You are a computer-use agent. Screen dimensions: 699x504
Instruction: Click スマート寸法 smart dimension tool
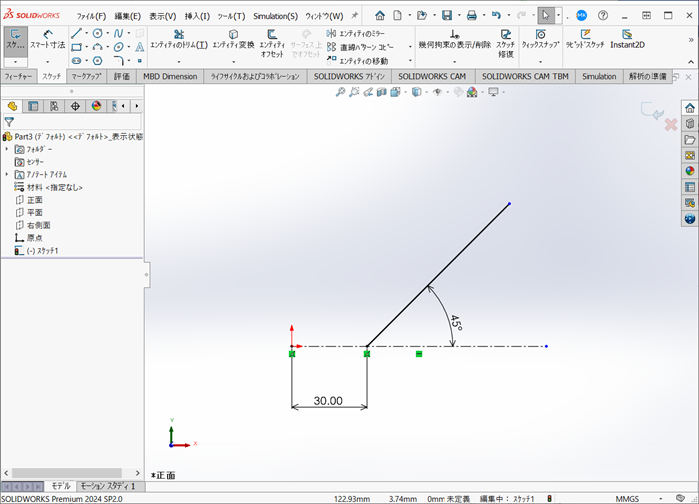click(48, 40)
